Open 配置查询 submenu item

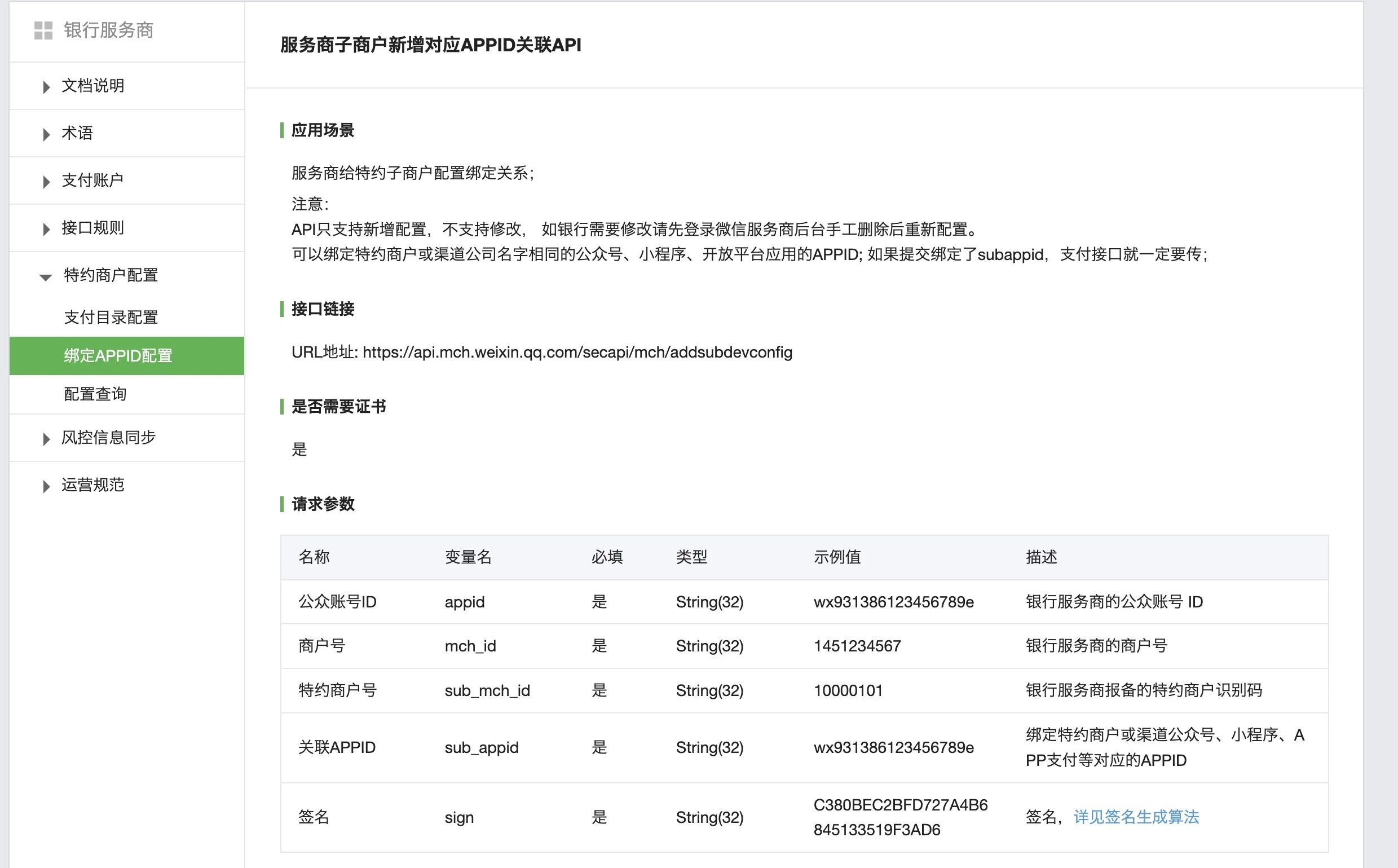[x=95, y=394]
